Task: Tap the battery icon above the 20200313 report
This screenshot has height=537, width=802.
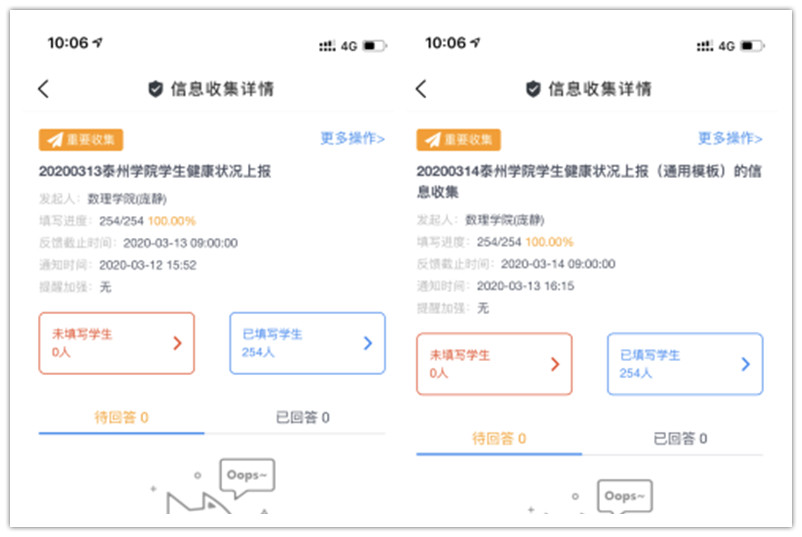Action: 375,46
